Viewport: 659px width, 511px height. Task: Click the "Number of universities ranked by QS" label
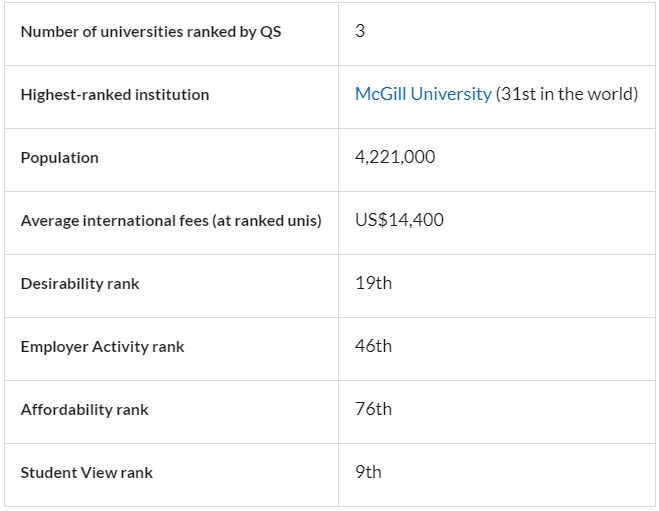151,32
